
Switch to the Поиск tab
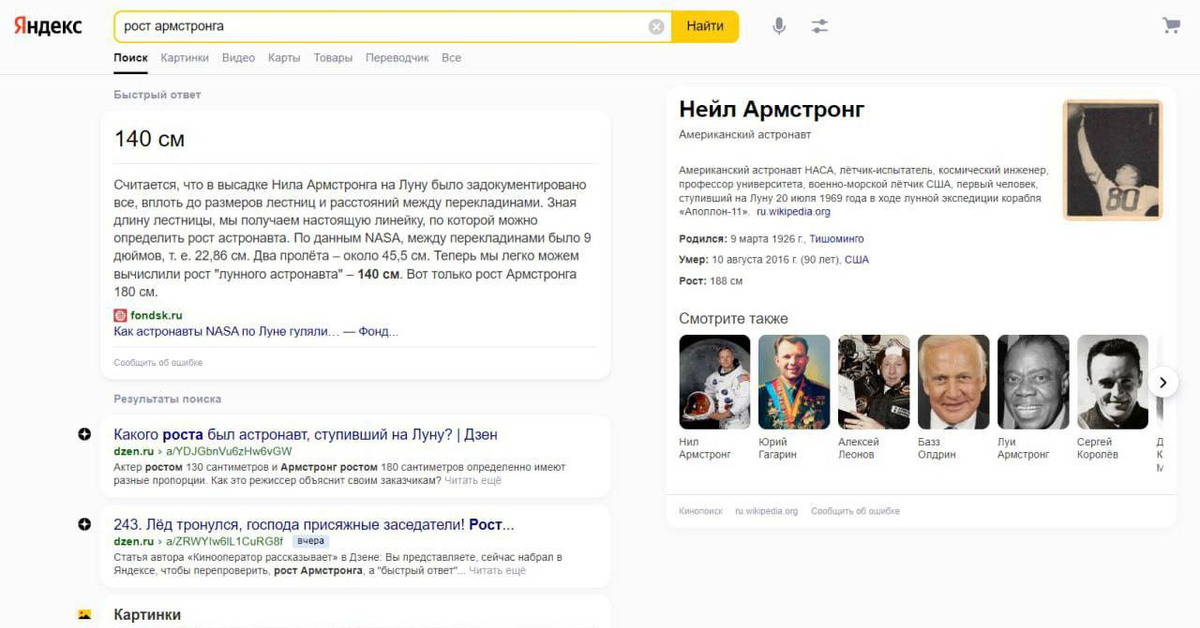[131, 58]
